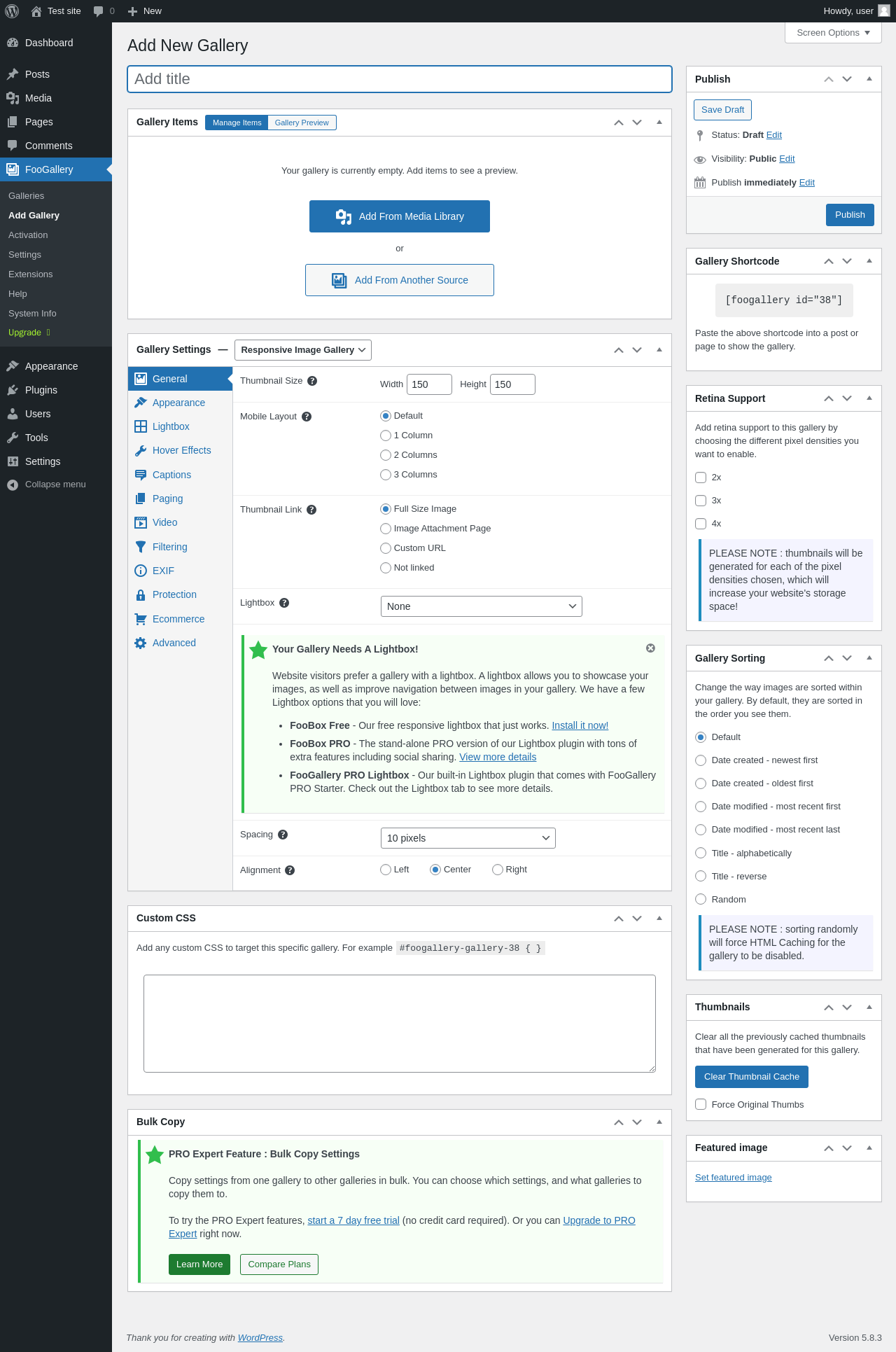Image resolution: width=896 pixels, height=1352 pixels.
Task: Enable Force Original Thumbs checkbox
Action: (x=701, y=1104)
